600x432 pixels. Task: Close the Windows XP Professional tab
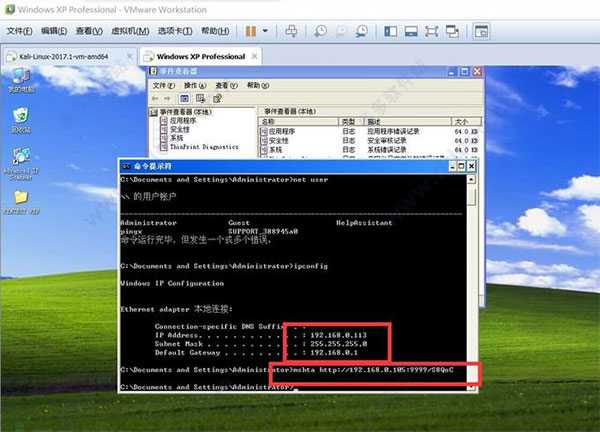click(x=254, y=56)
